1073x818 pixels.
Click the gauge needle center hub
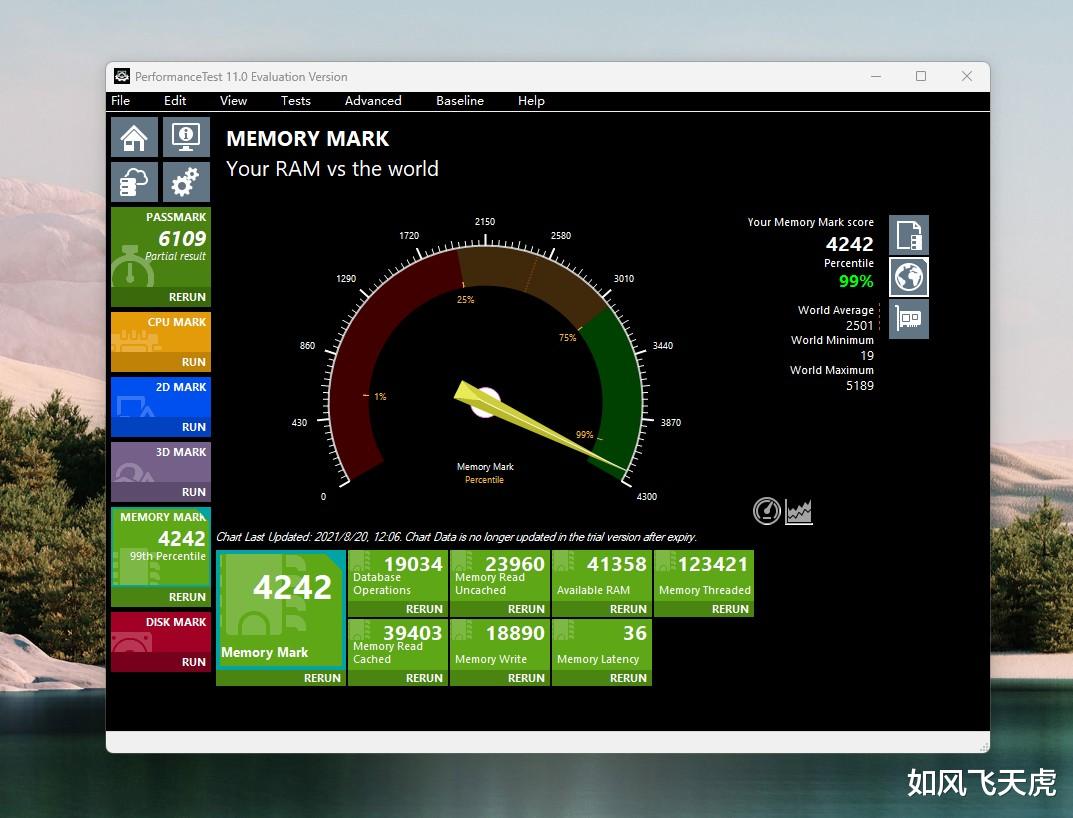point(484,402)
